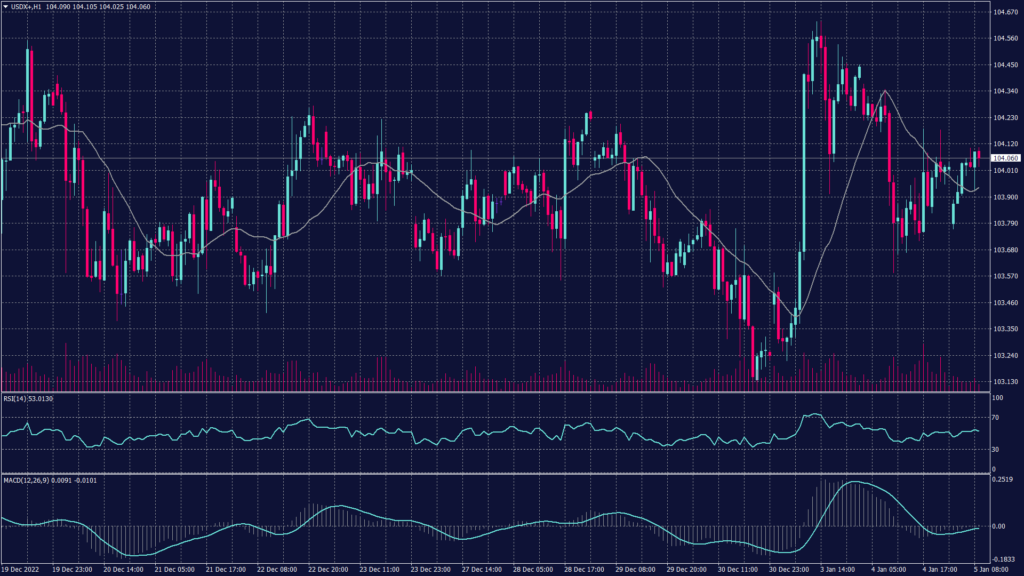Click the 104.010 price axis label
The width and height of the screenshot is (1024, 576).
(1002, 171)
